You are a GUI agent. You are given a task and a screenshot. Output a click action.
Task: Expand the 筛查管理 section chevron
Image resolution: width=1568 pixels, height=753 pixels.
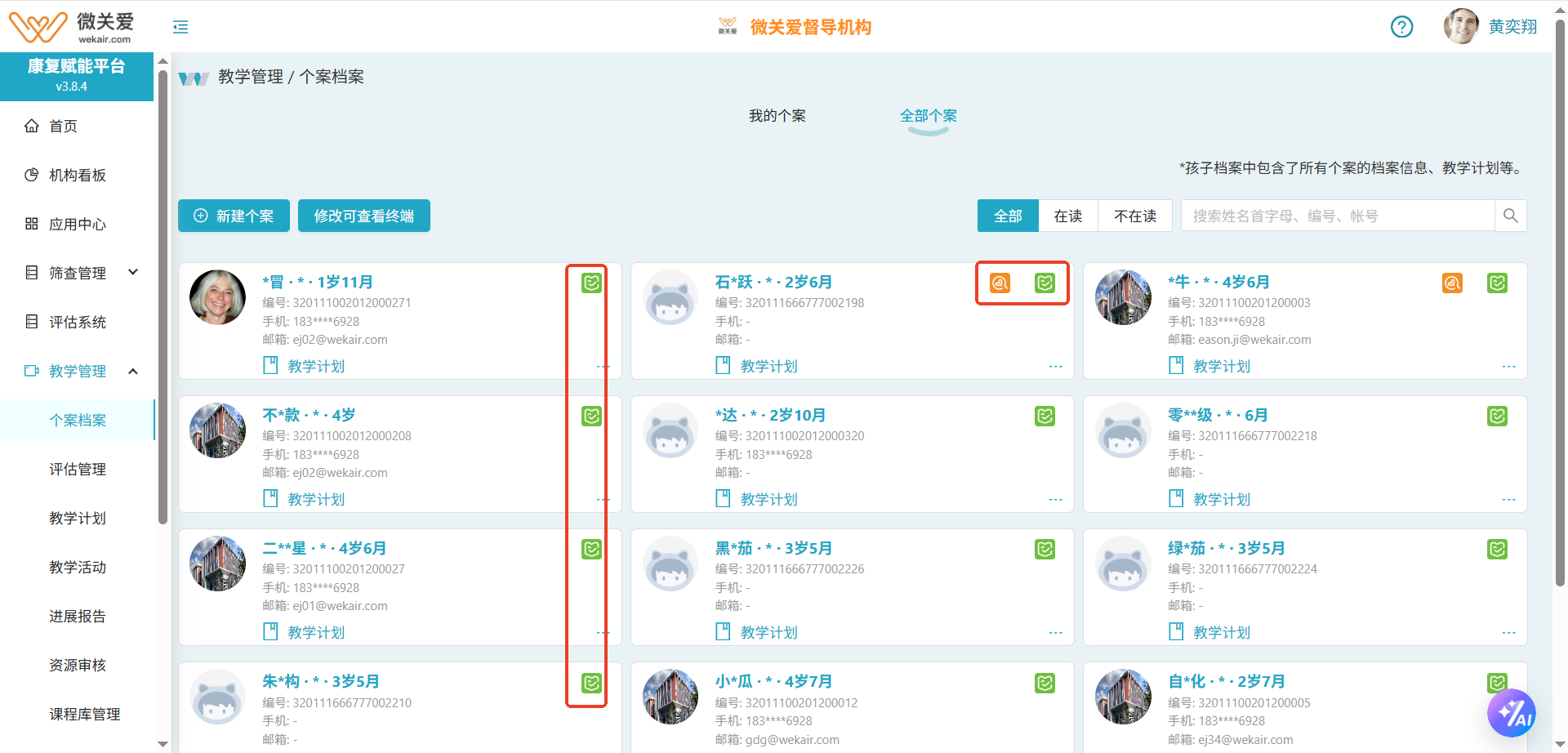133,272
